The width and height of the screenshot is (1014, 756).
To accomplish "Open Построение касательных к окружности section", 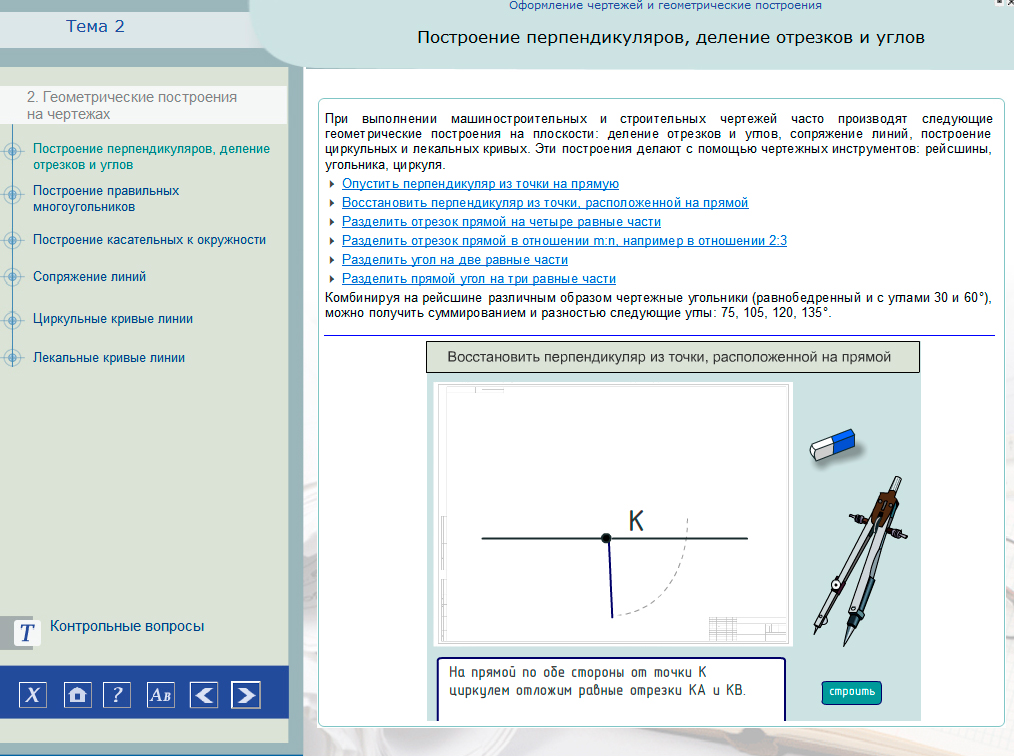I will coord(149,240).
